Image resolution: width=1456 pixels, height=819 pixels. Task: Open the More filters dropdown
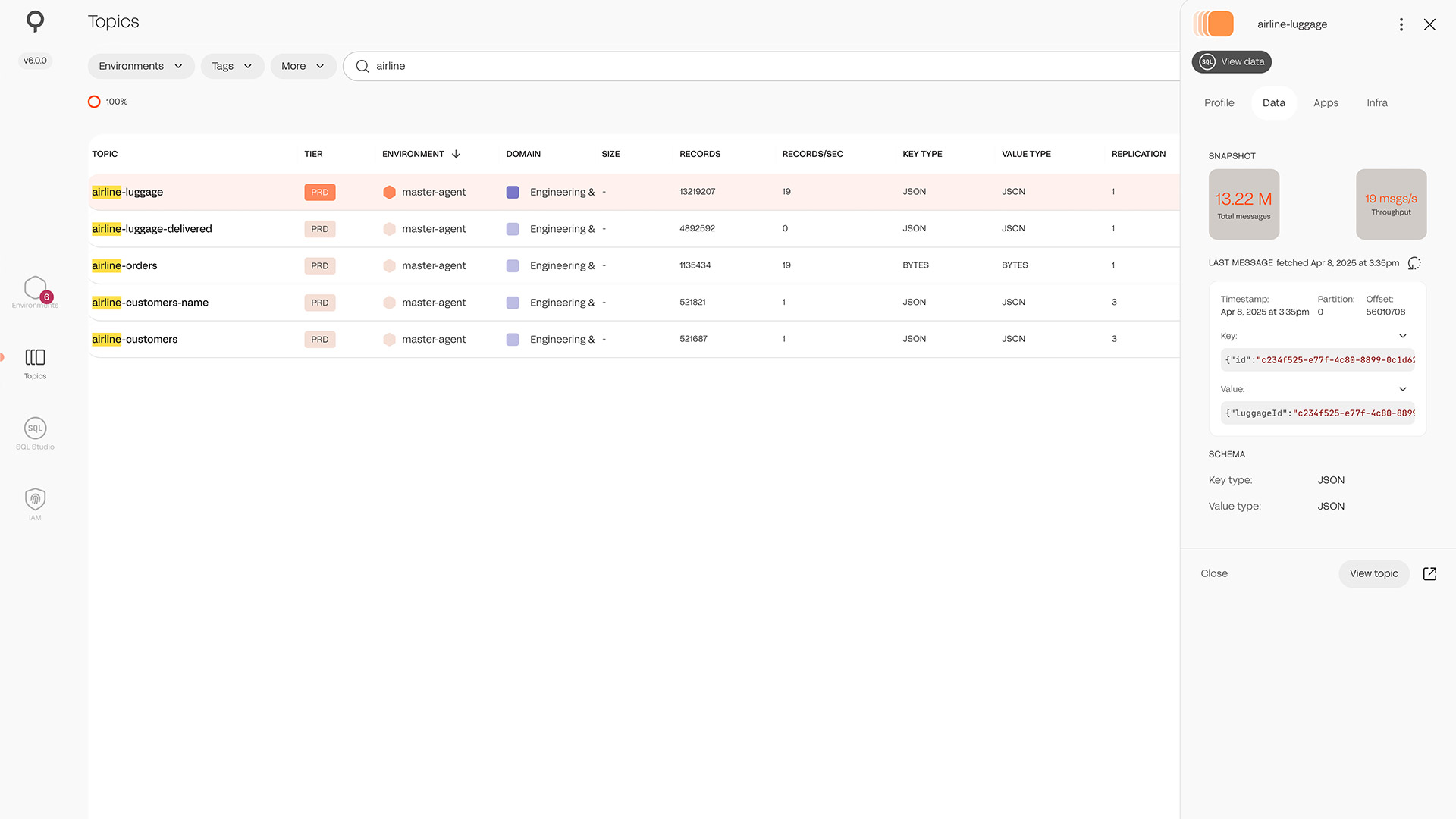tap(303, 67)
